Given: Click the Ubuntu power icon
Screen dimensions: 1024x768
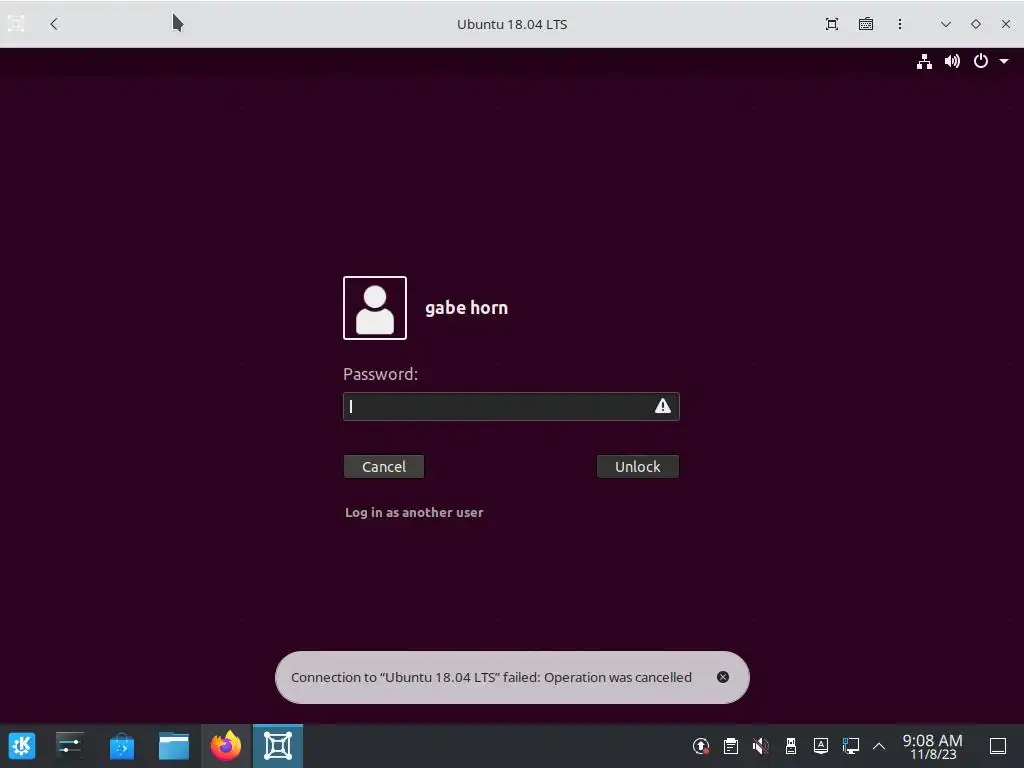Looking at the screenshot, I should 980,61.
